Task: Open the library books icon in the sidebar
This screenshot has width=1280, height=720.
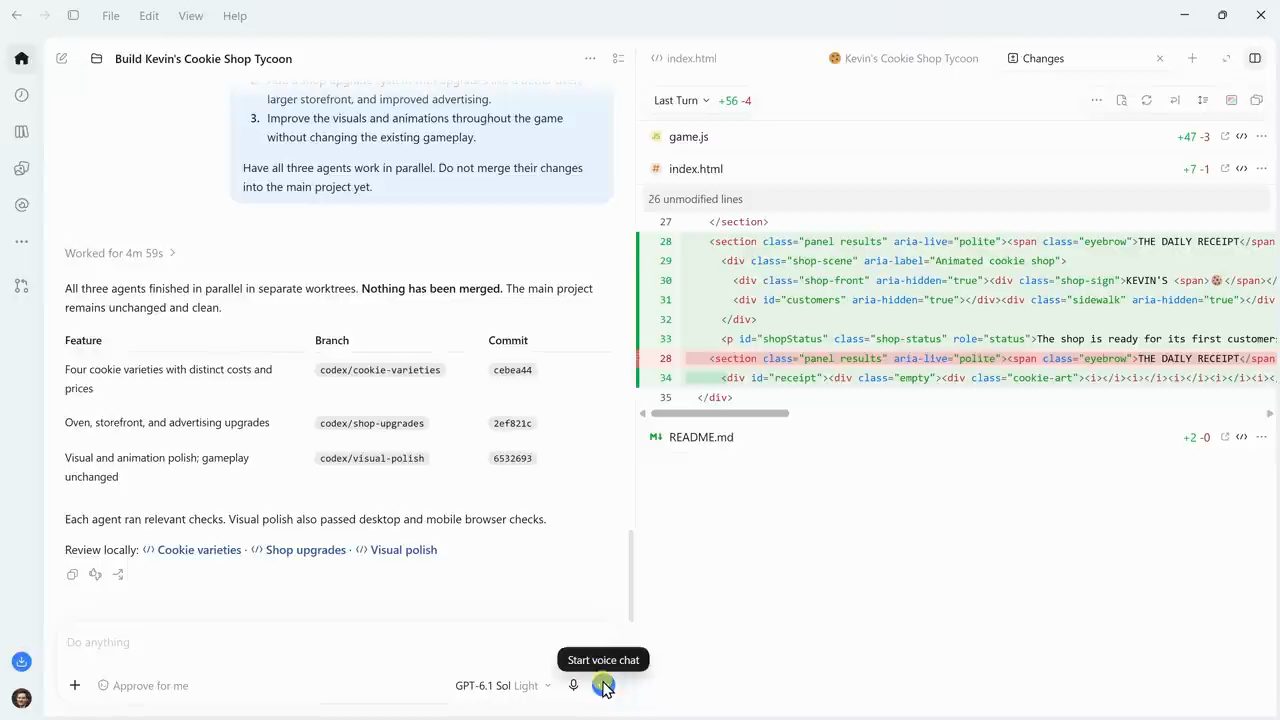Action: [21, 131]
